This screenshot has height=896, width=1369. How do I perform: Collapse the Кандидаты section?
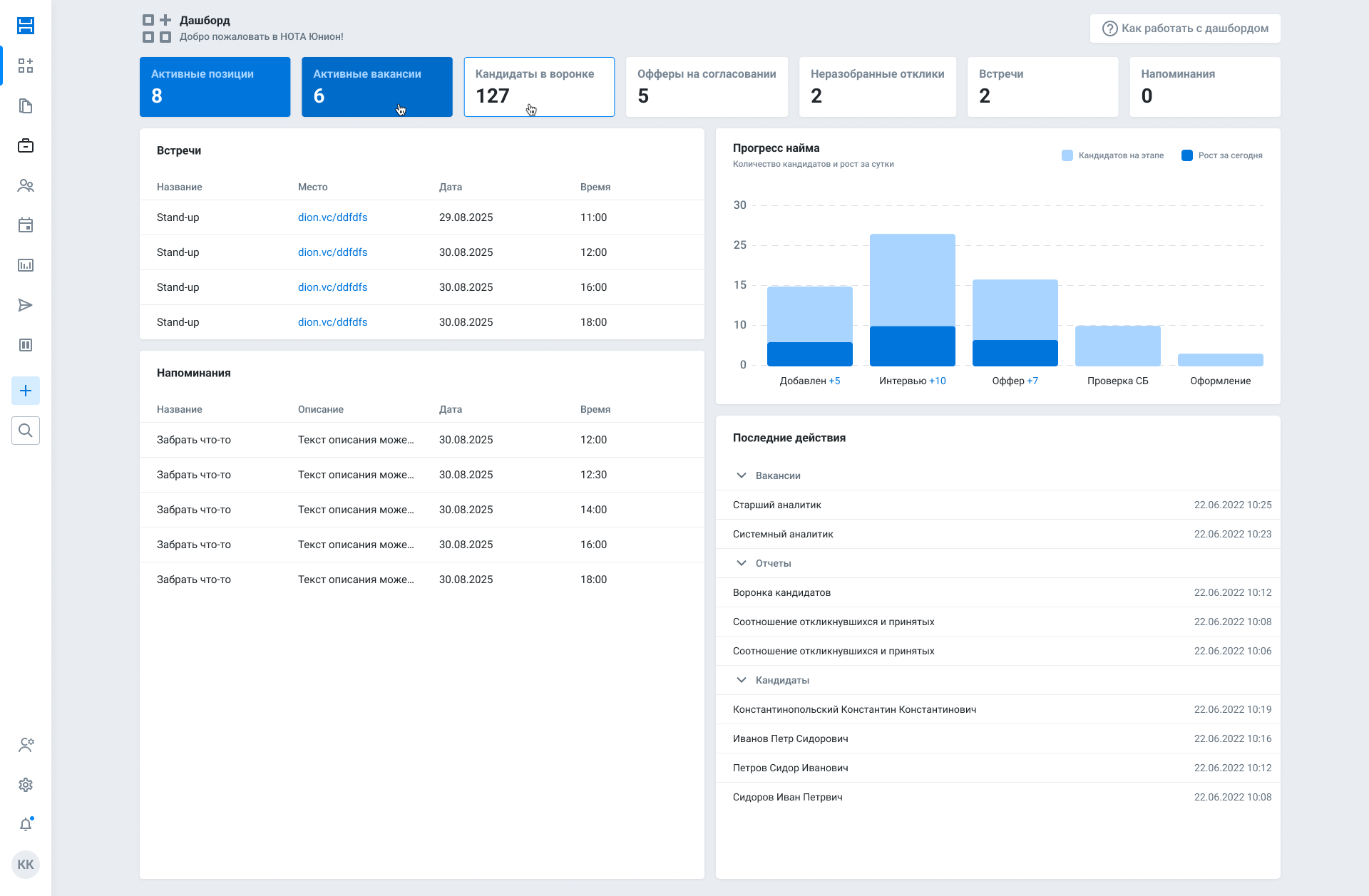pyautogui.click(x=742, y=680)
